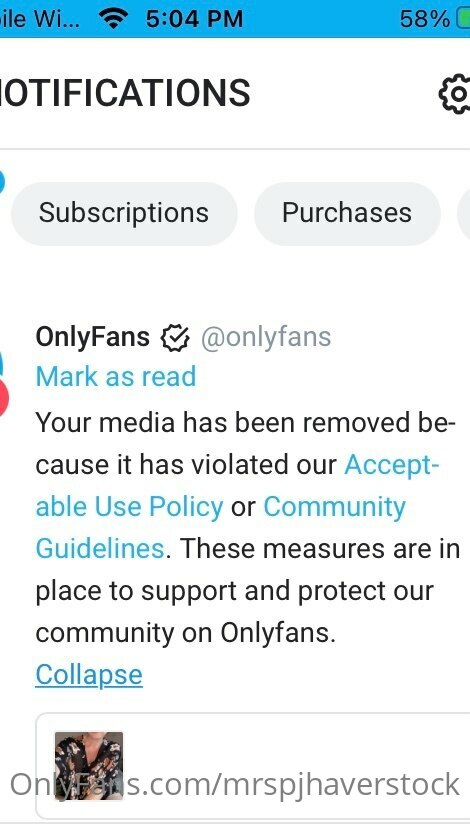470x835 pixels.
Task: Mark the OnlyFans notification as read
Action: tap(116, 376)
